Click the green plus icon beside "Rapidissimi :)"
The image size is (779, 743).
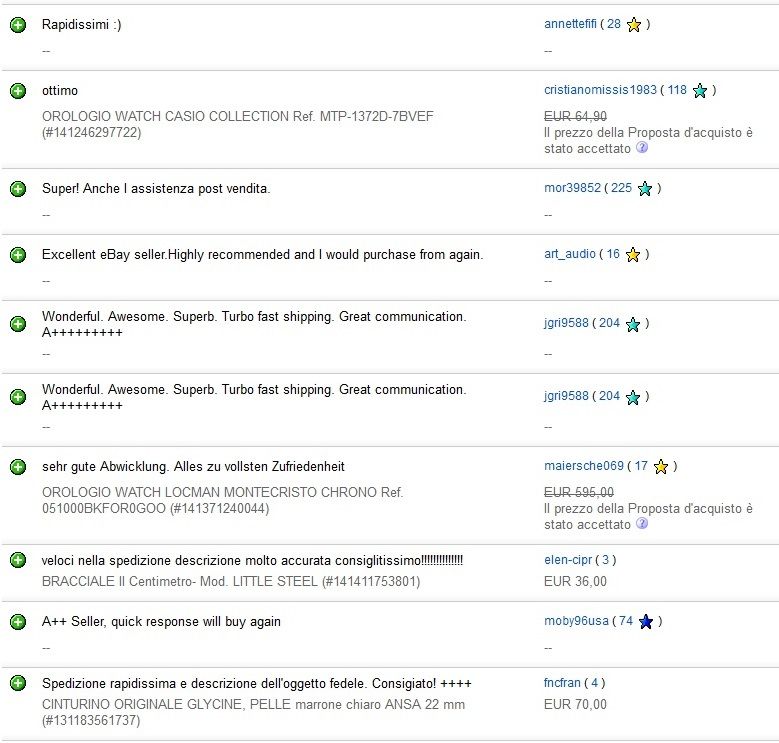[18, 24]
